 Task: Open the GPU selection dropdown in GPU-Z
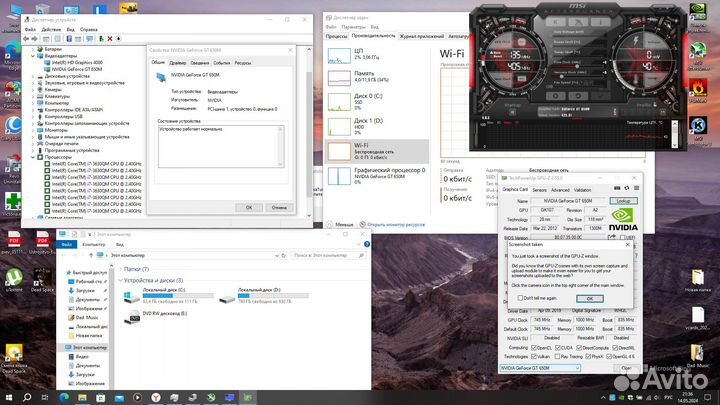(540, 368)
